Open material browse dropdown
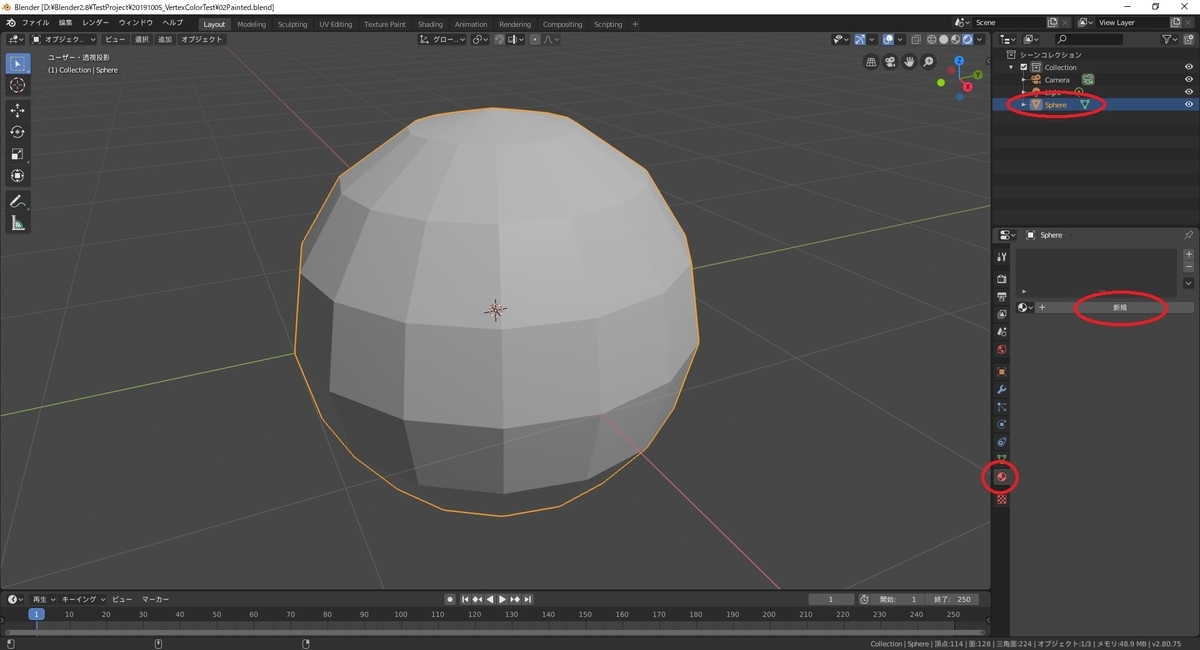Image resolution: width=1200 pixels, height=650 pixels. tap(1025, 307)
